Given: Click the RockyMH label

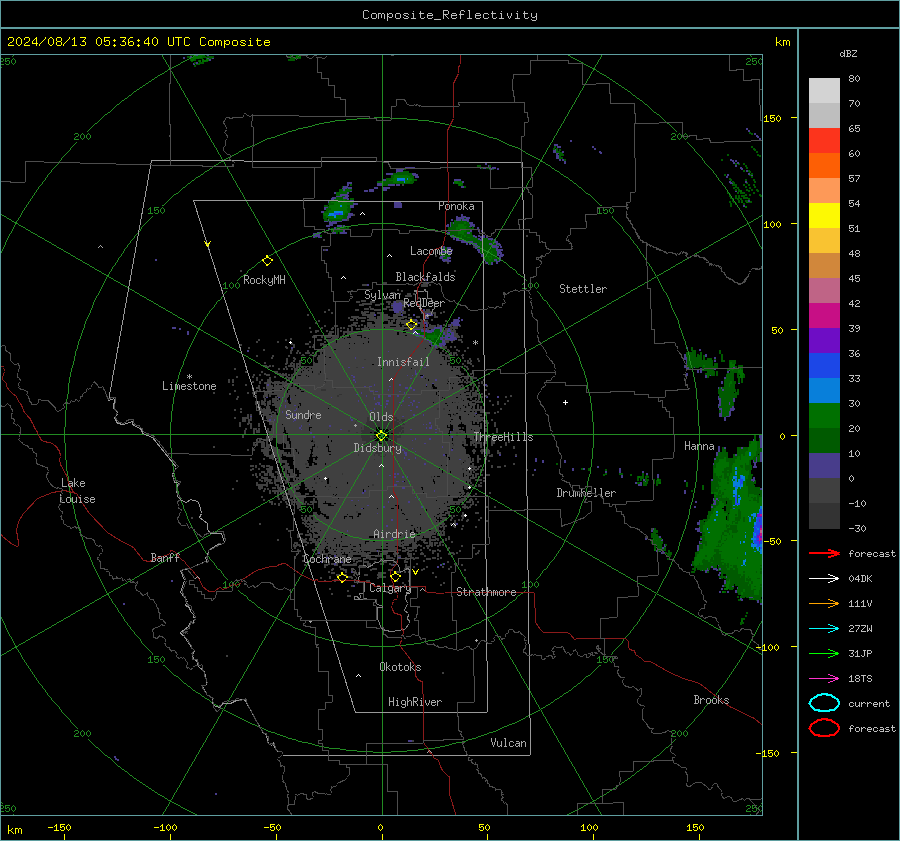Looking at the screenshot, I should (264, 280).
